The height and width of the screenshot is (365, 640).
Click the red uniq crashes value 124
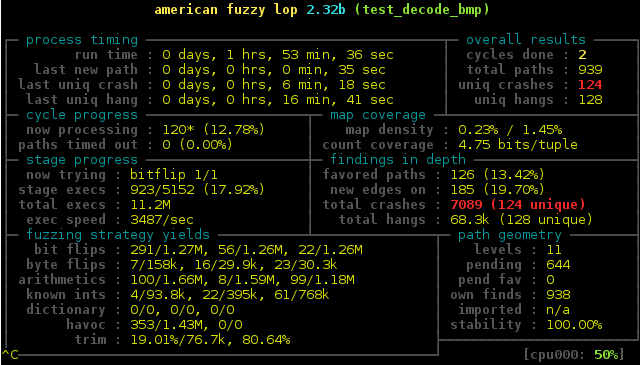590,85
